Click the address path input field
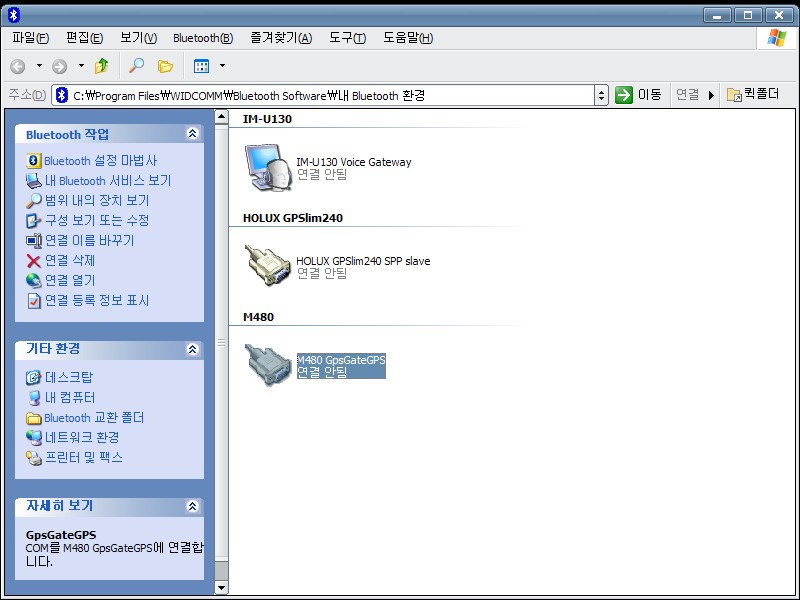Screen dimensions: 800x600 tap(323, 95)
